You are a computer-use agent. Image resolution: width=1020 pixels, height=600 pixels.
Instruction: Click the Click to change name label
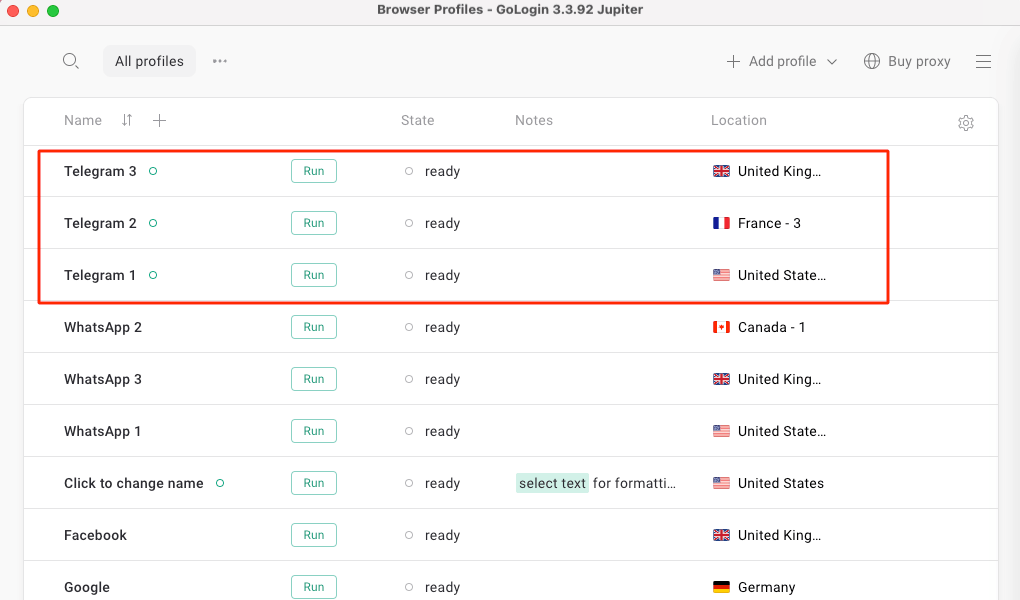point(133,483)
